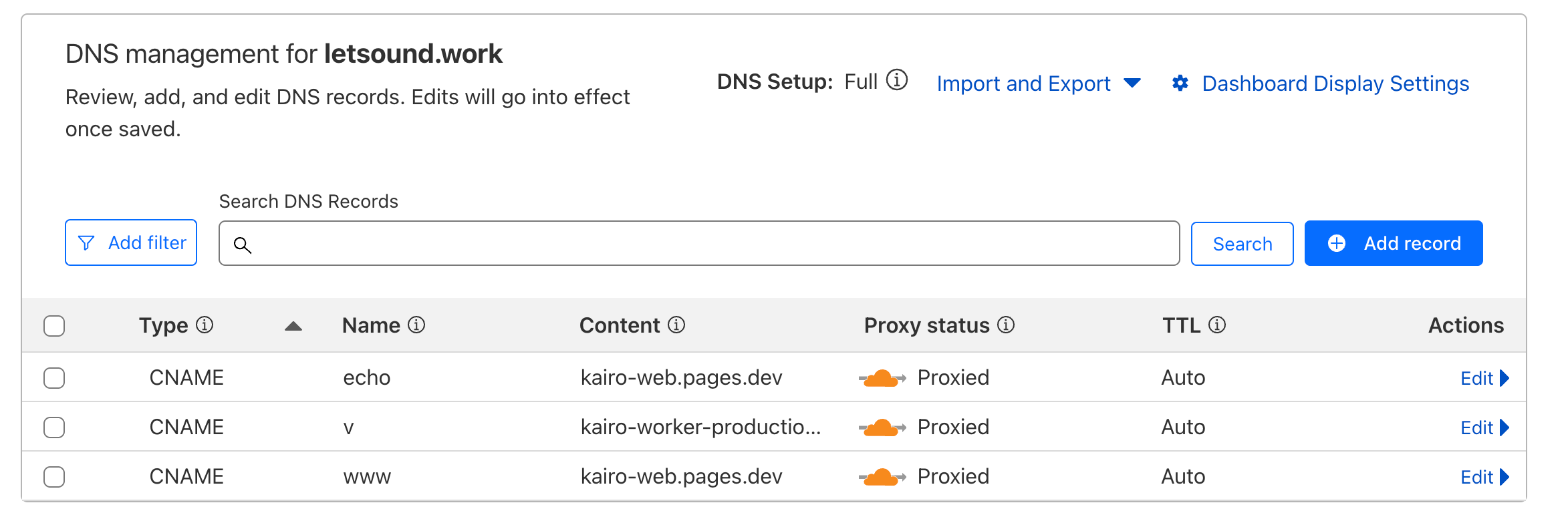Click the DNS Setup info icon
This screenshot has height=509, width=1568.
[897, 80]
